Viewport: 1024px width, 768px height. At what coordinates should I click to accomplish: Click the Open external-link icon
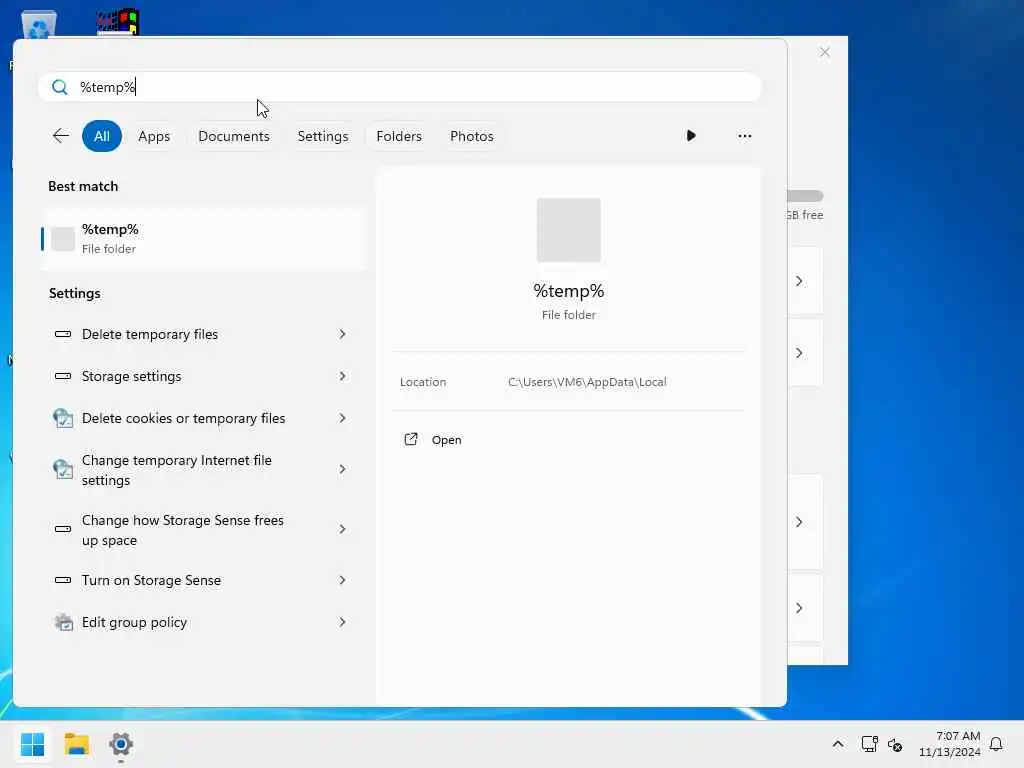[411, 440]
